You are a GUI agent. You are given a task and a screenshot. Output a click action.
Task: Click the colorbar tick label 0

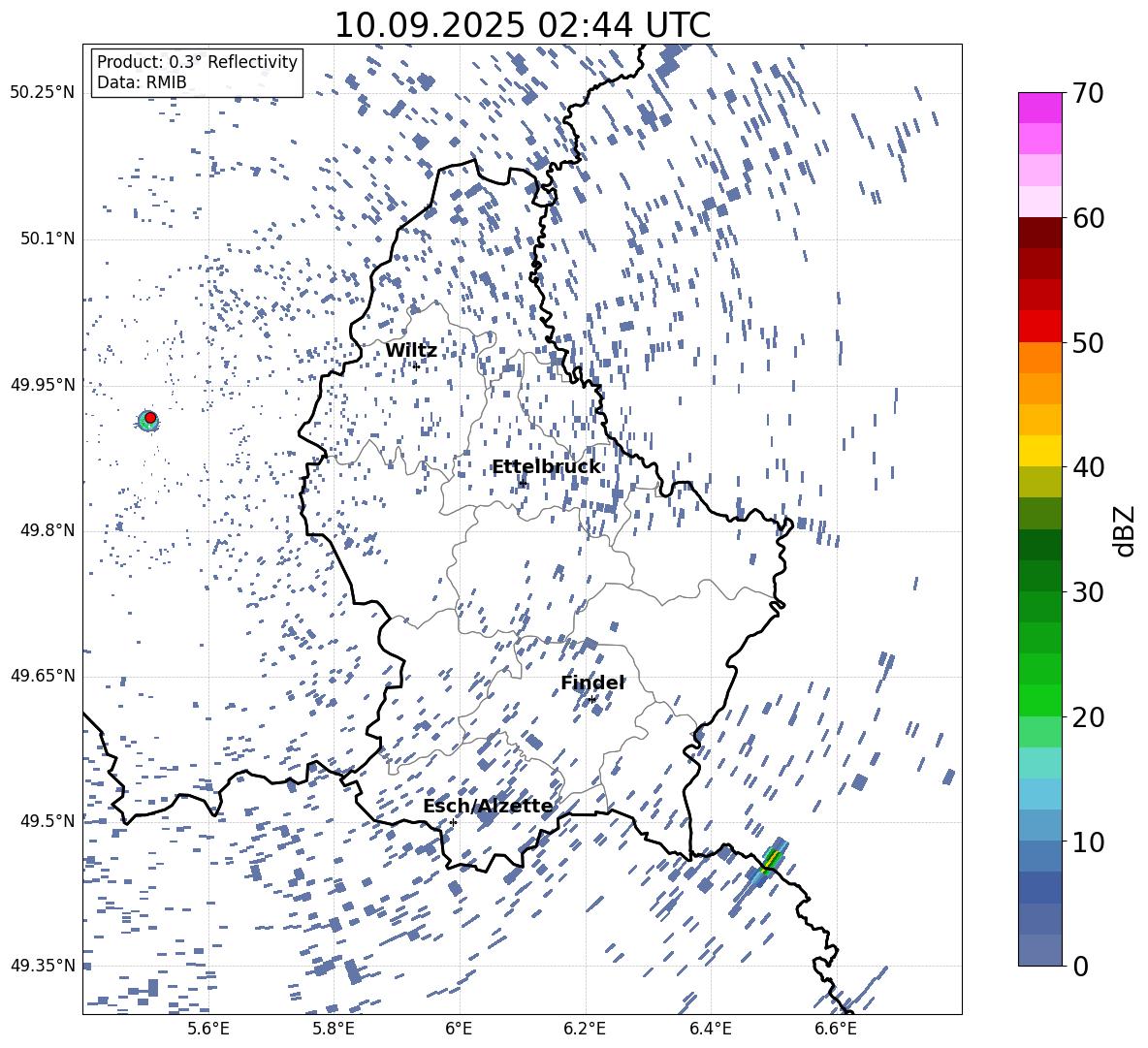1080,966
